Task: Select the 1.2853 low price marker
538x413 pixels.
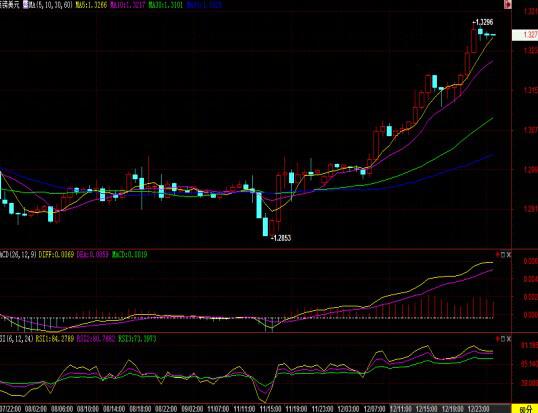Action: tap(281, 238)
